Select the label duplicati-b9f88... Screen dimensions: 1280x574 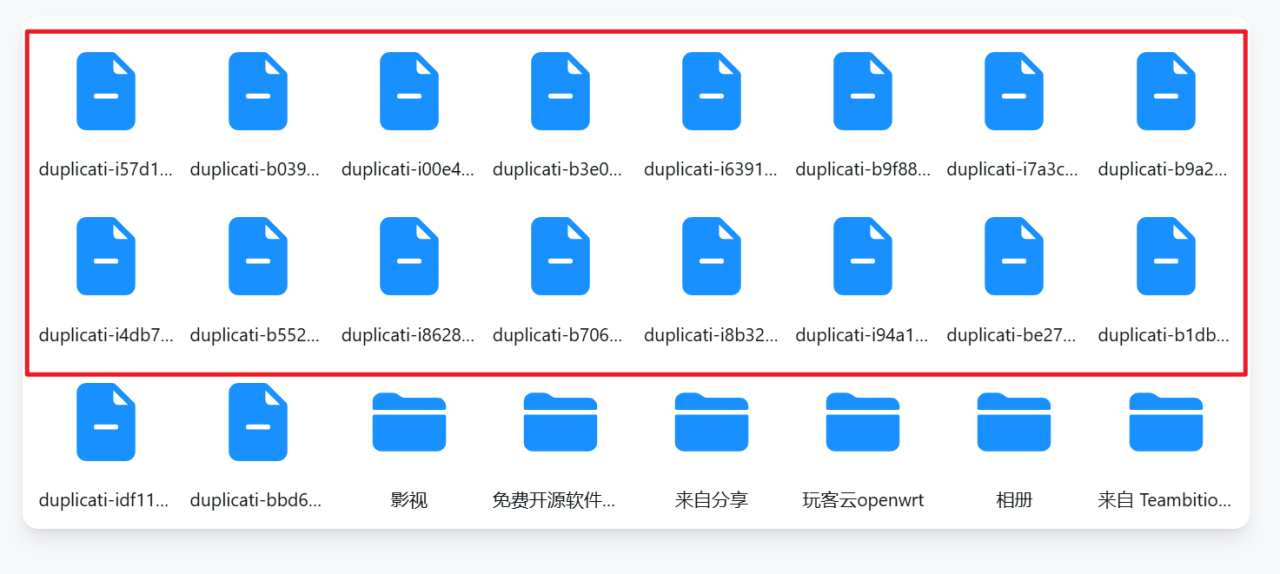[x=863, y=170]
